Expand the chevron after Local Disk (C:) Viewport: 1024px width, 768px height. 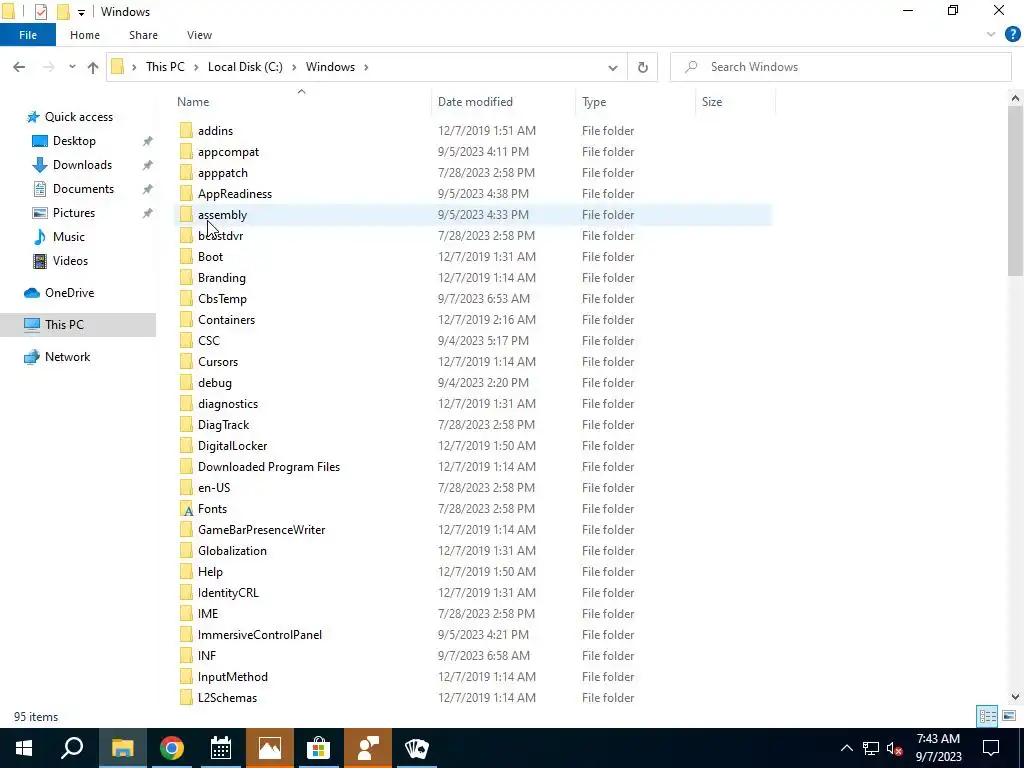click(294, 67)
